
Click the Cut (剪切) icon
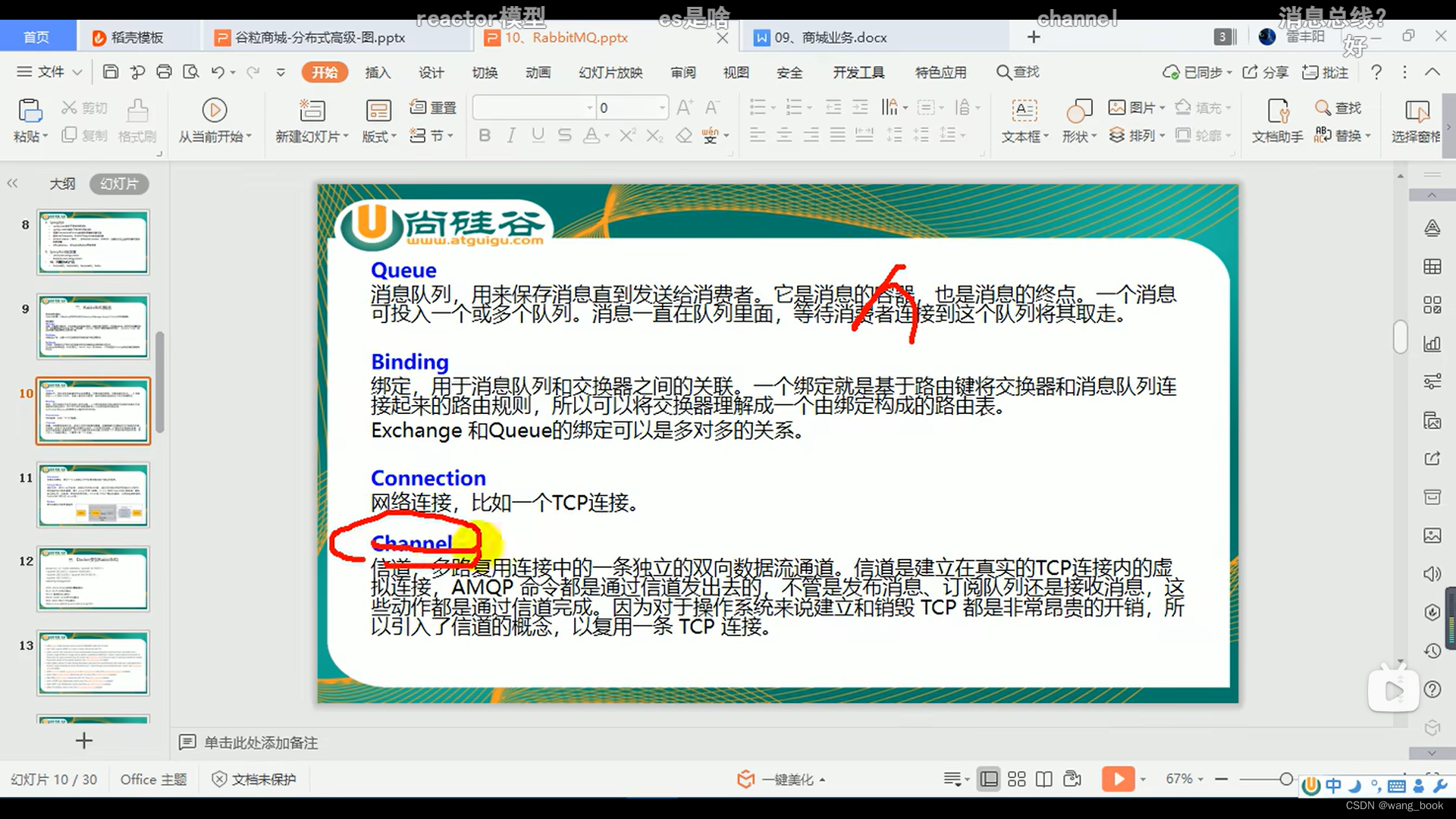tap(84, 108)
